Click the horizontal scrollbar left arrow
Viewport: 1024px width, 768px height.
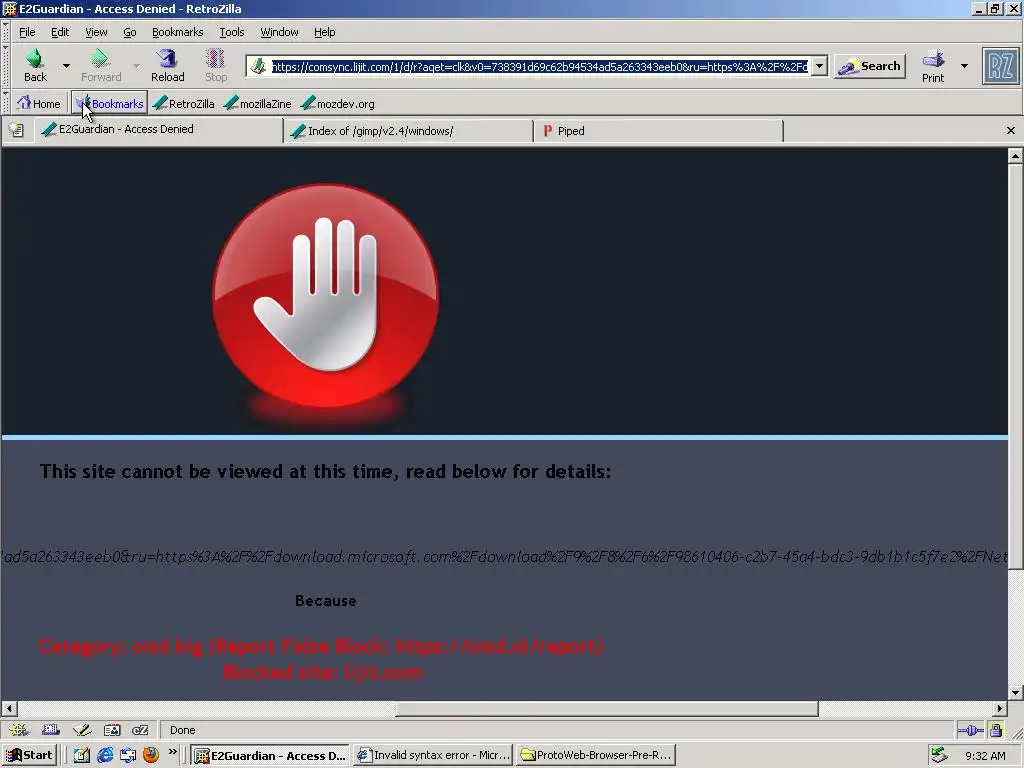(x=9, y=709)
